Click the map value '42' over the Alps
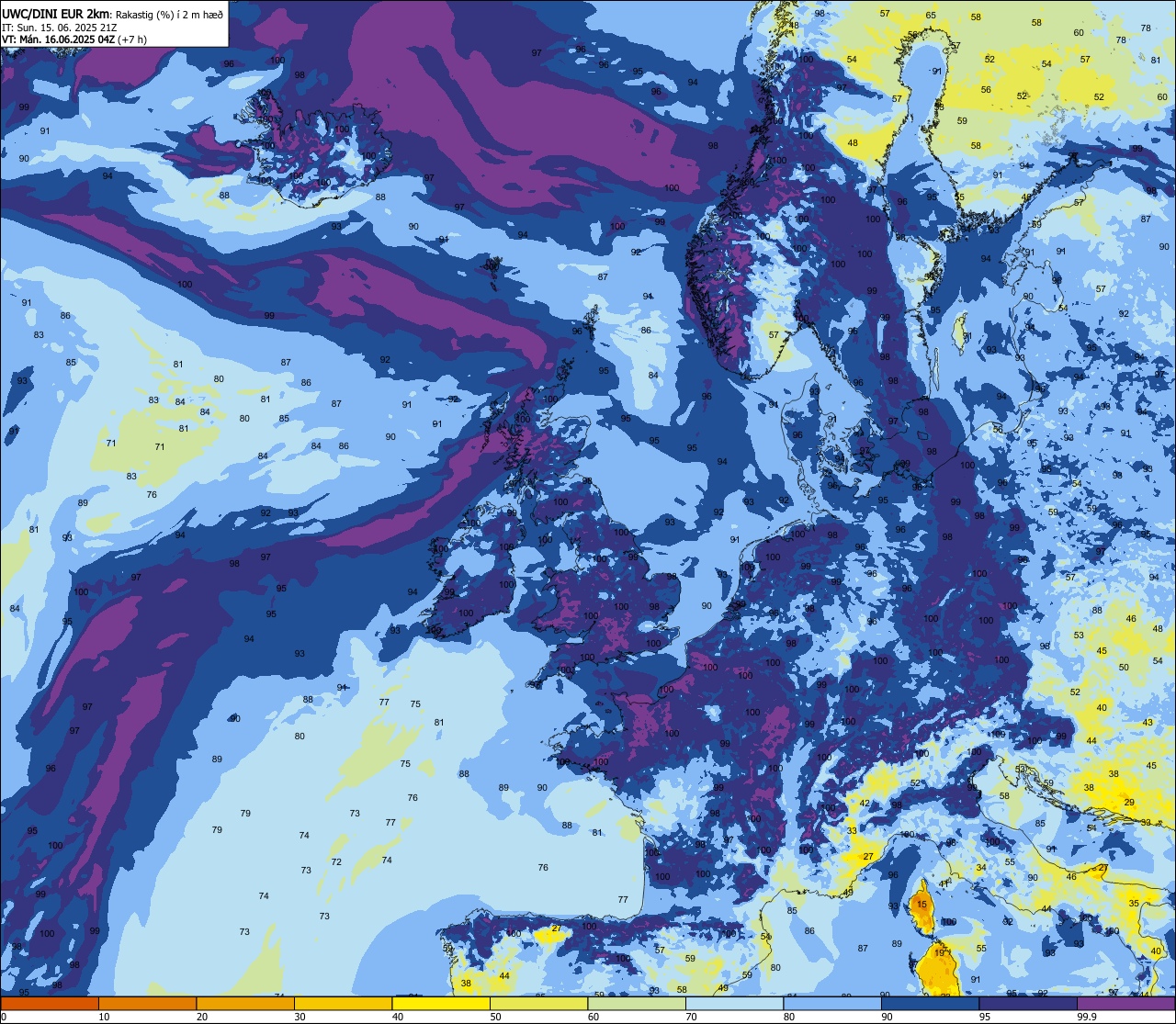The image size is (1176, 1024). pos(865,804)
